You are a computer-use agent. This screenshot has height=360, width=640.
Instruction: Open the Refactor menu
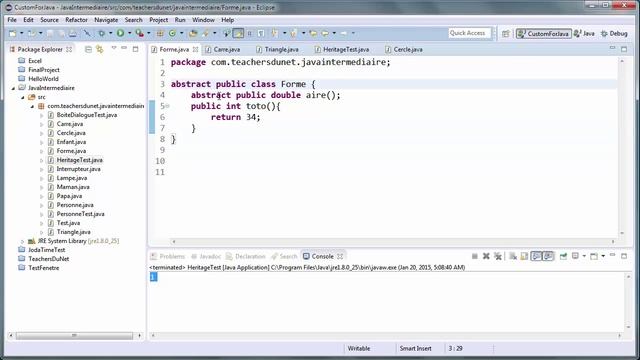click(x=76, y=20)
